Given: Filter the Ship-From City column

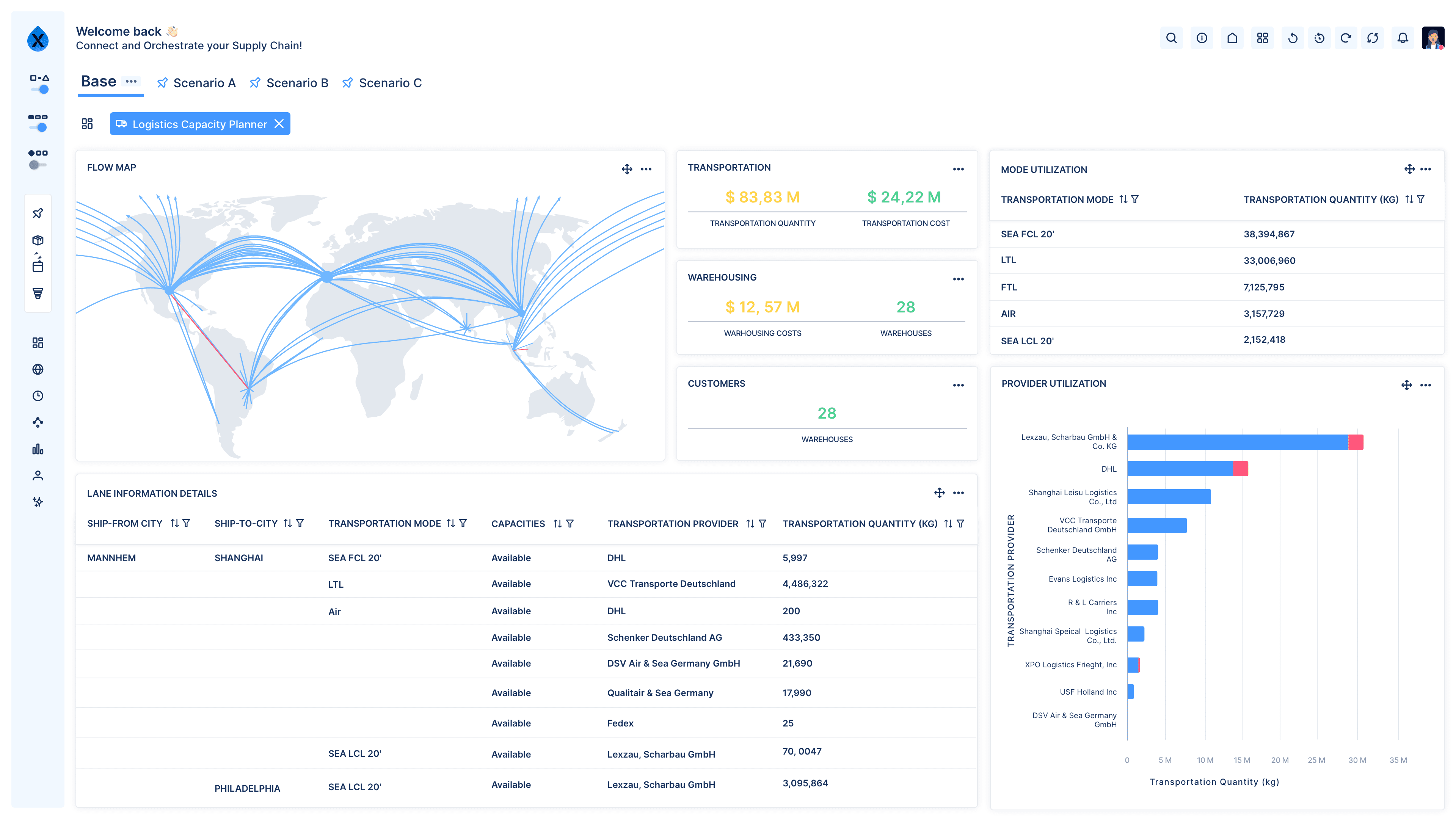Looking at the screenshot, I should tap(187, 523).
